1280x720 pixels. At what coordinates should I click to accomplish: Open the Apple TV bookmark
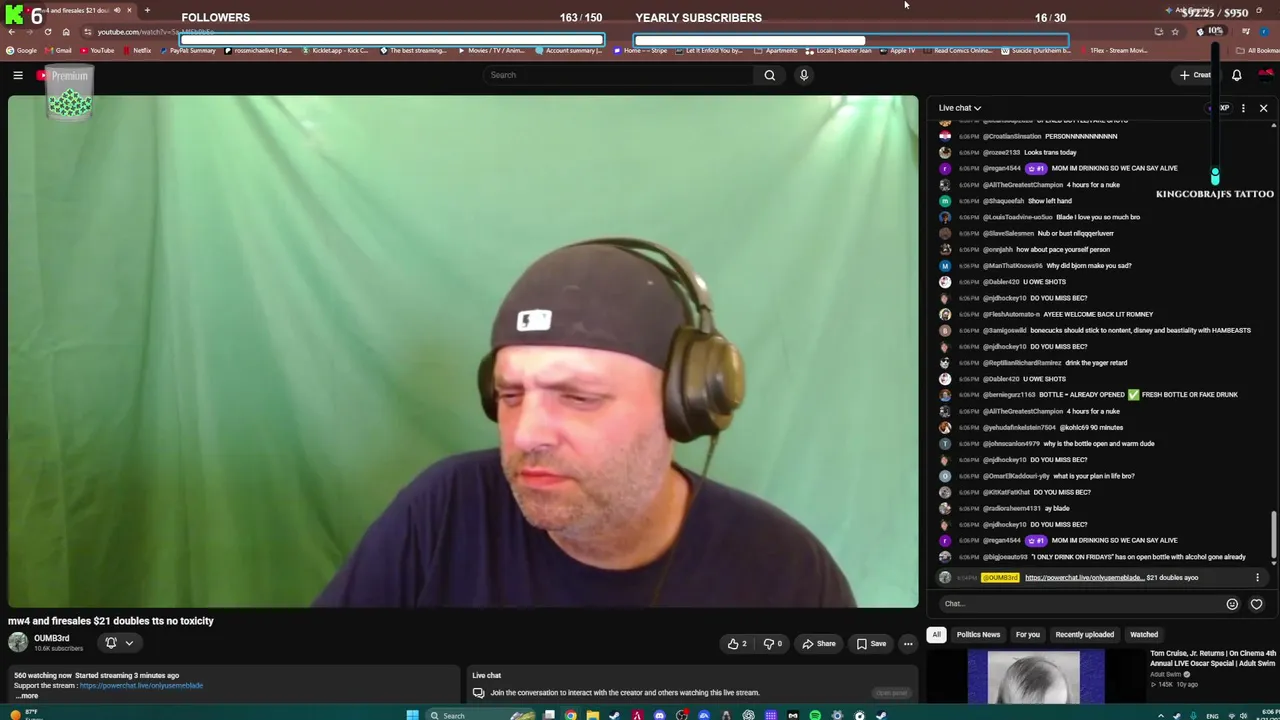click(897, 51)
